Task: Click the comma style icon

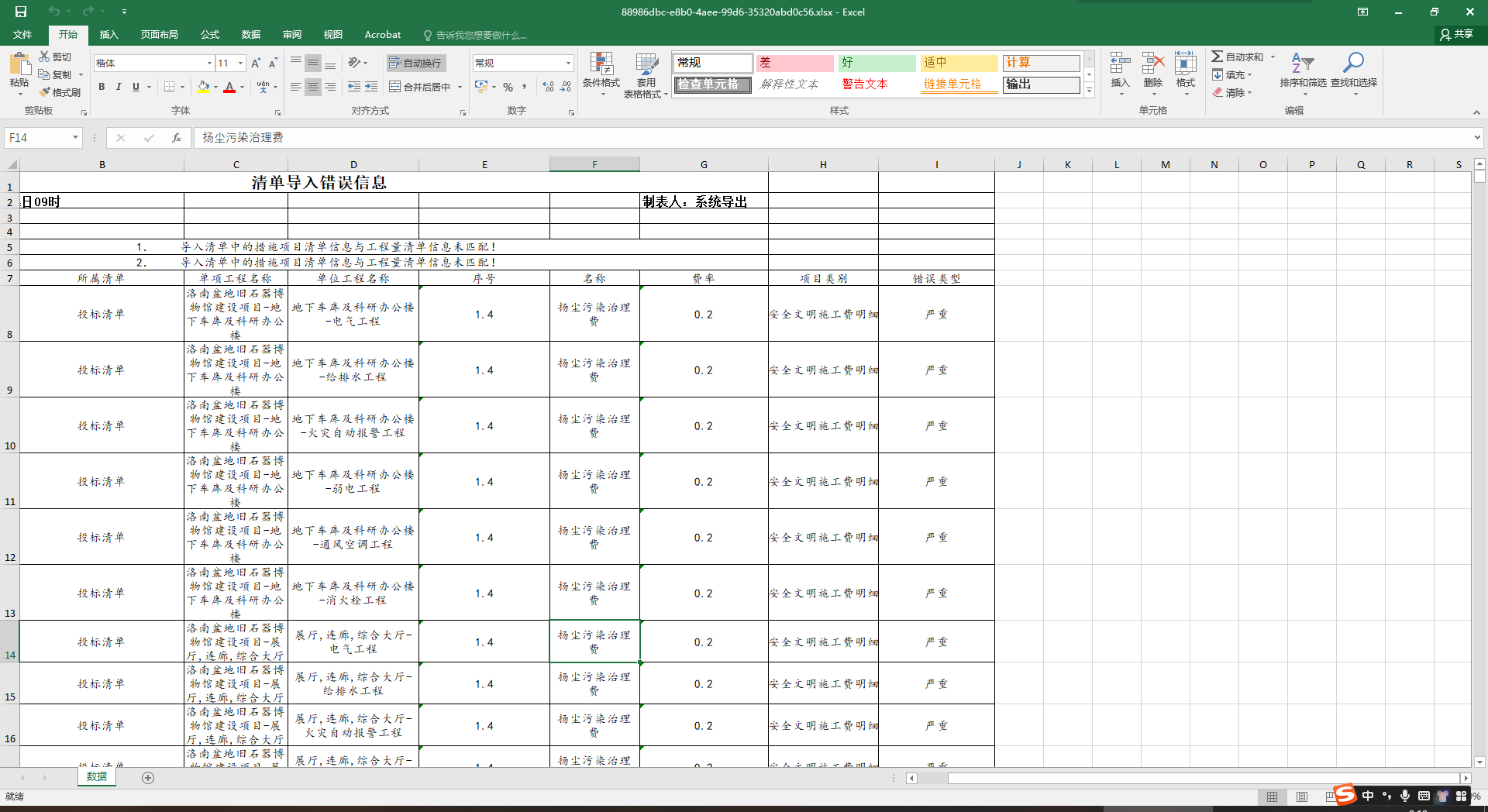Action: coord(525,87)
